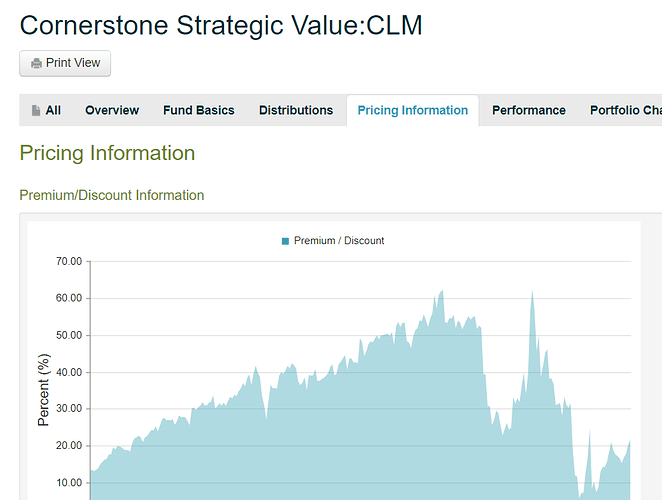Toggle the Premium / Discount legend square
This screenshot has height=500, width=662.
[285, 241]
